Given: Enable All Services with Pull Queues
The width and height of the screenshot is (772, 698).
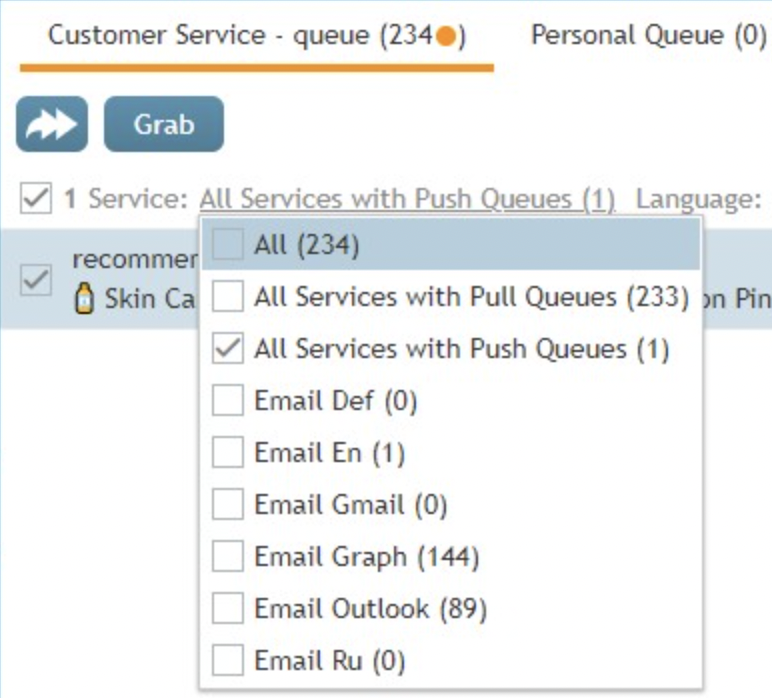Looking at the screenshot, I should click(228, 297).
